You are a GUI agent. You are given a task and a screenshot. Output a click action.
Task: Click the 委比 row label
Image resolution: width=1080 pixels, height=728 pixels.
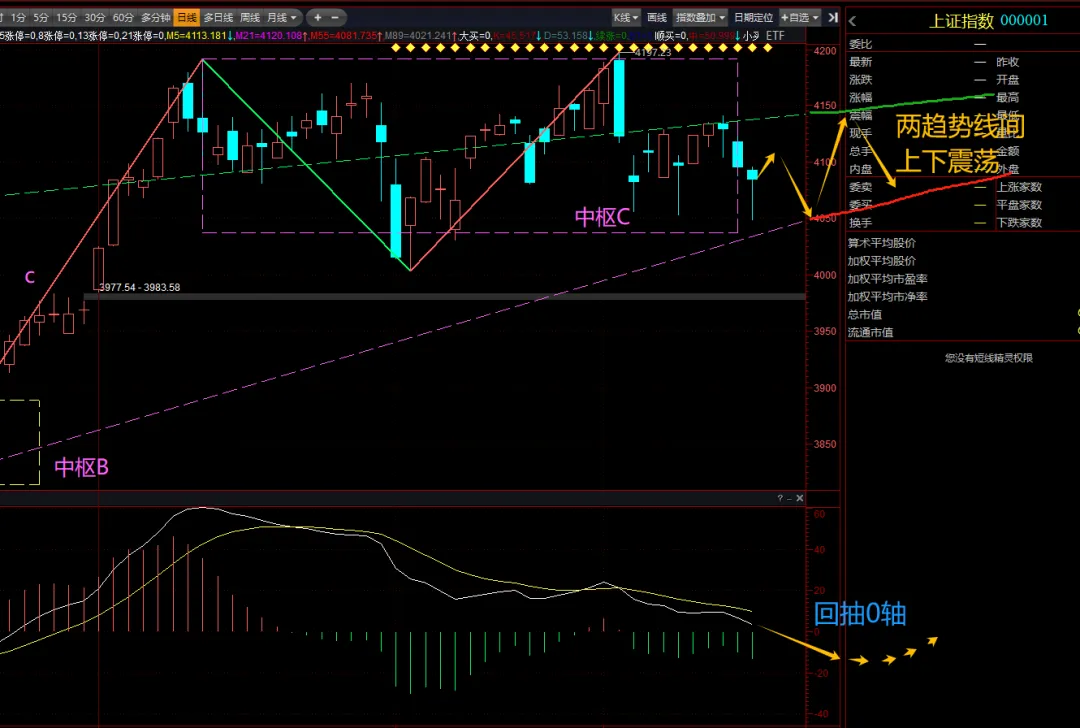(x=860, y=44)
